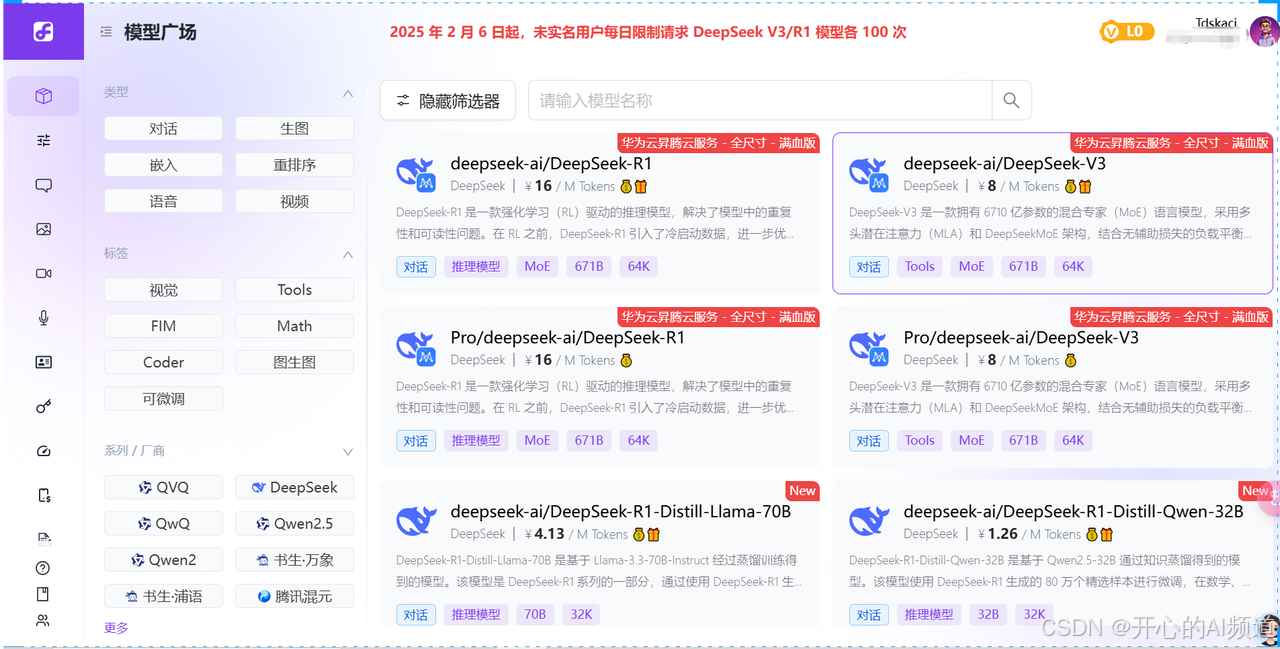Filter by the Qwen2.5 series
1280x649 pixels.
pyautogui.click(x=294, y=523)
